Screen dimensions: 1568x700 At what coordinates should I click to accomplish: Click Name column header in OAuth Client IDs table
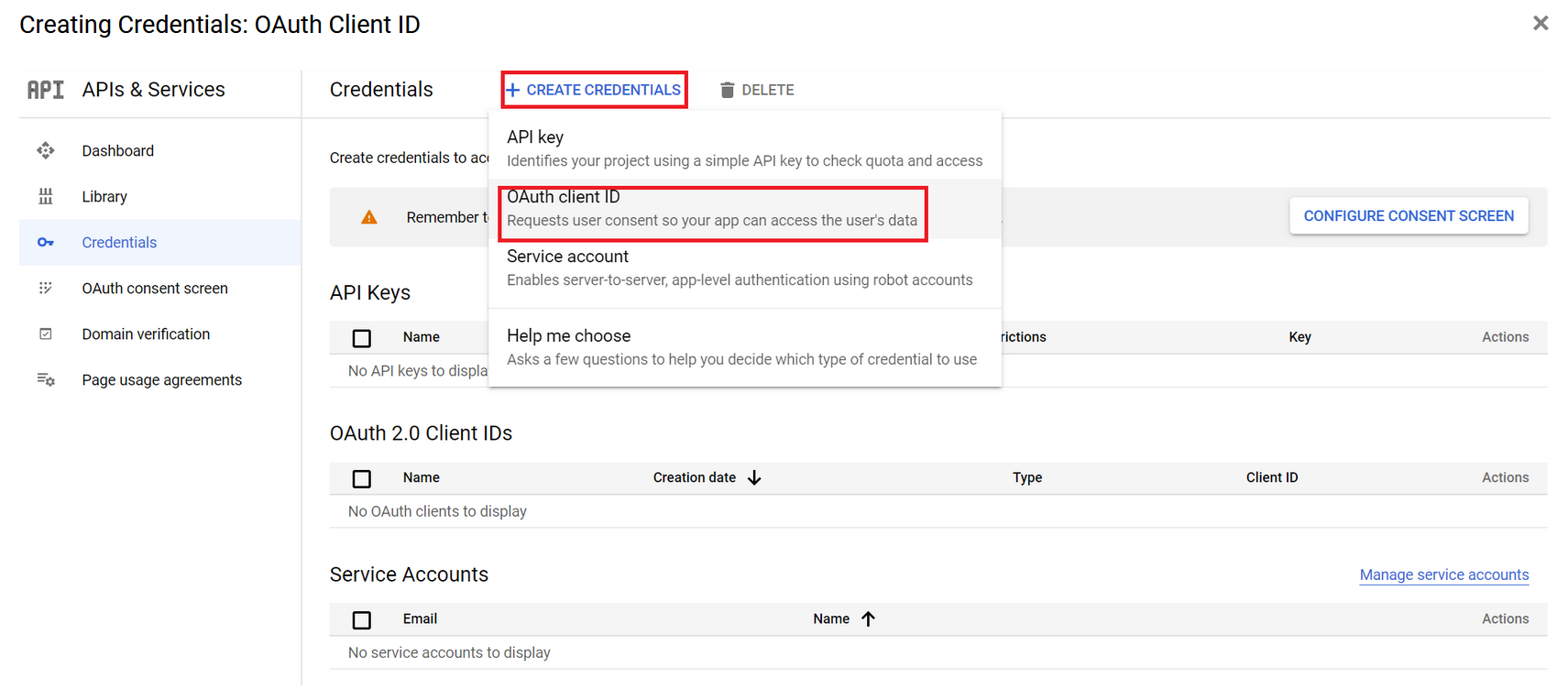click(422, 477)
